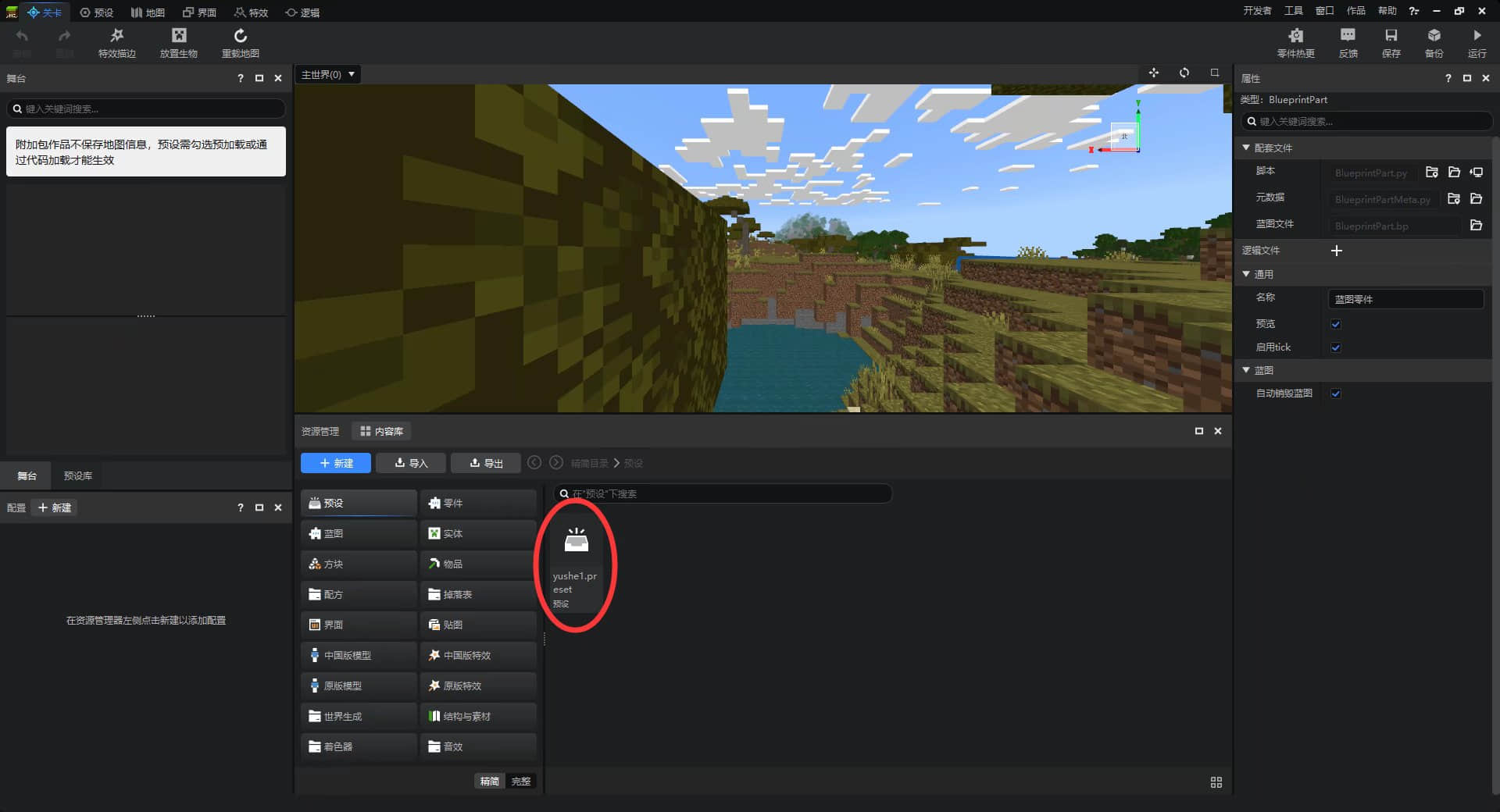This screenshot has width=1500, height=812.
Task: Select the 结构与素材 resource category
Action: pyautogui.click(x=478, y=716)
